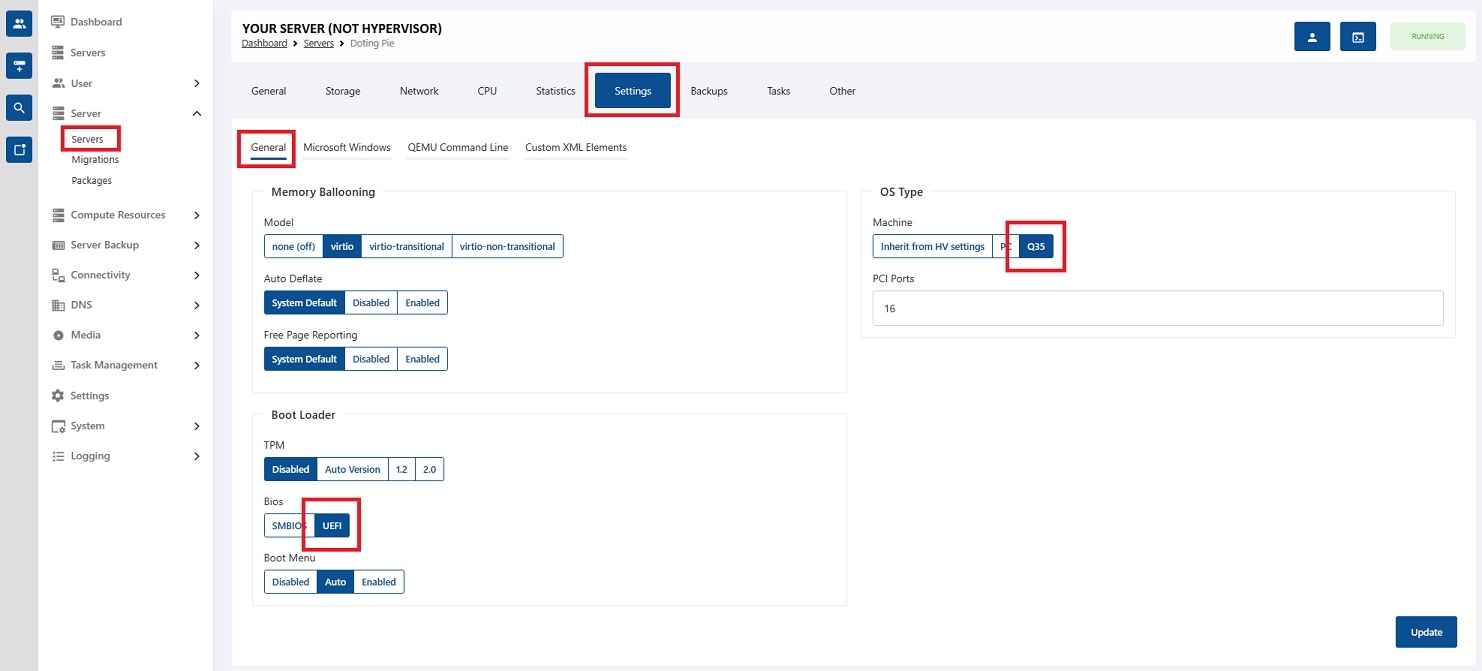This screenshot has height=671, width=1482.
Task: Select Inherit from HV settings for Machine
Action: [933, 246]
